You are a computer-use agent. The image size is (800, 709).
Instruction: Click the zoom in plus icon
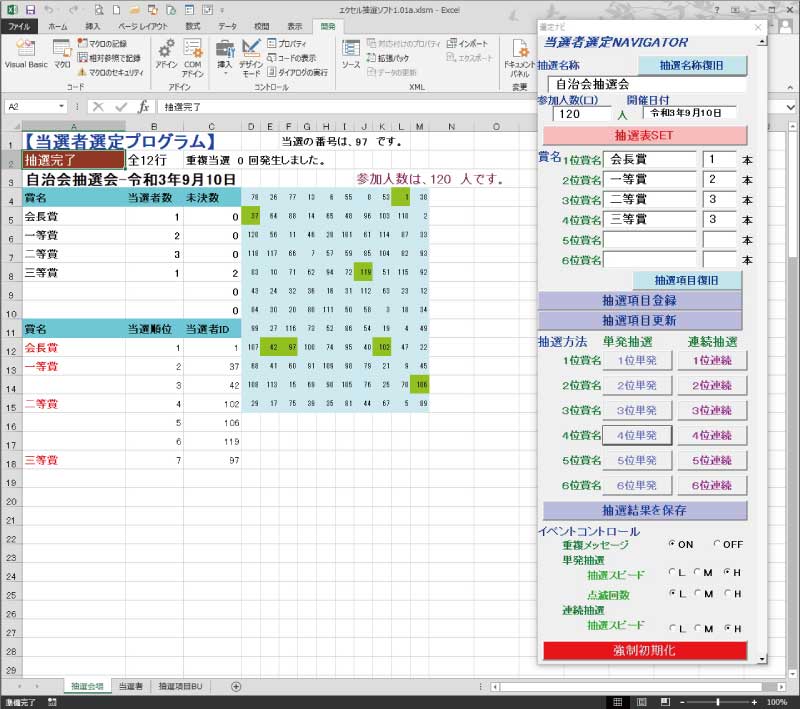tap(754, 702)
